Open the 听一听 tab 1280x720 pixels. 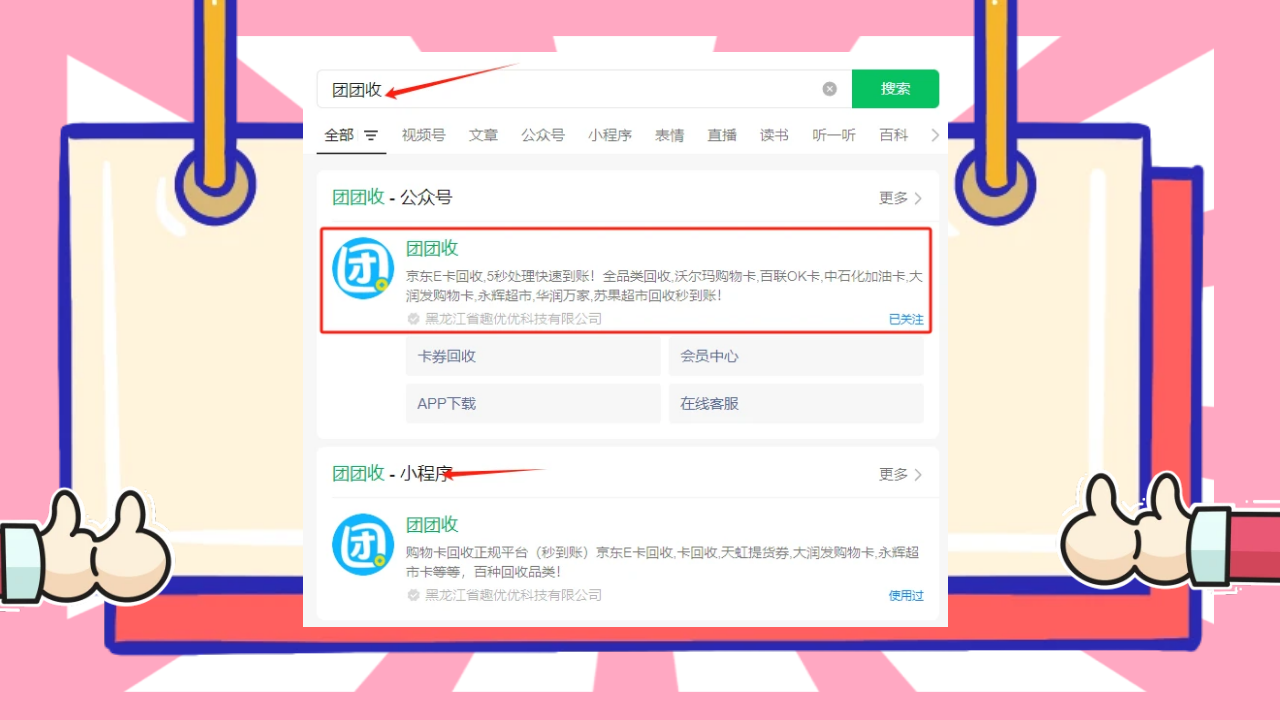pos(834,135)
